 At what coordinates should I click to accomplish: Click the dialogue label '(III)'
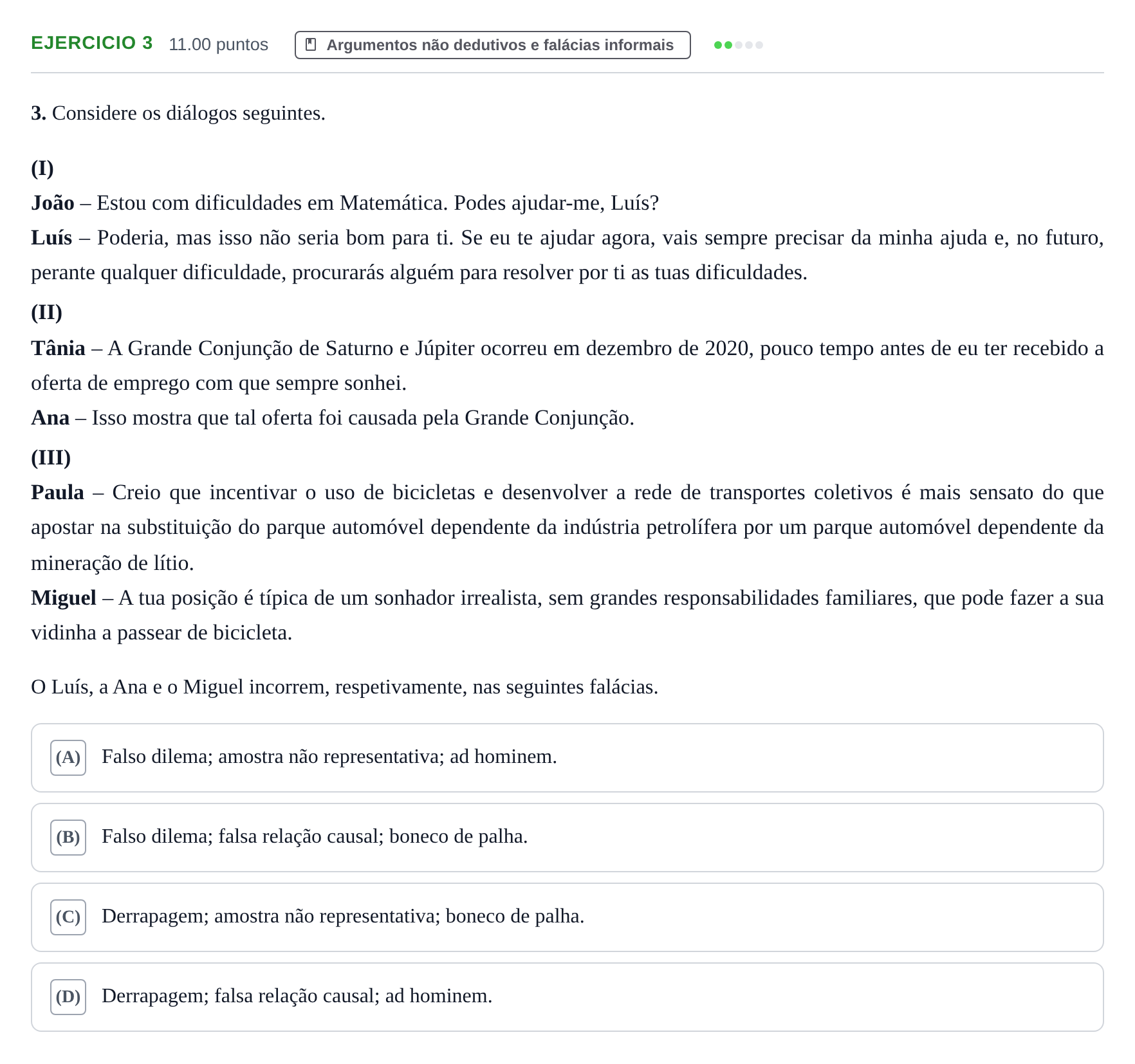[x=51, y=458]
